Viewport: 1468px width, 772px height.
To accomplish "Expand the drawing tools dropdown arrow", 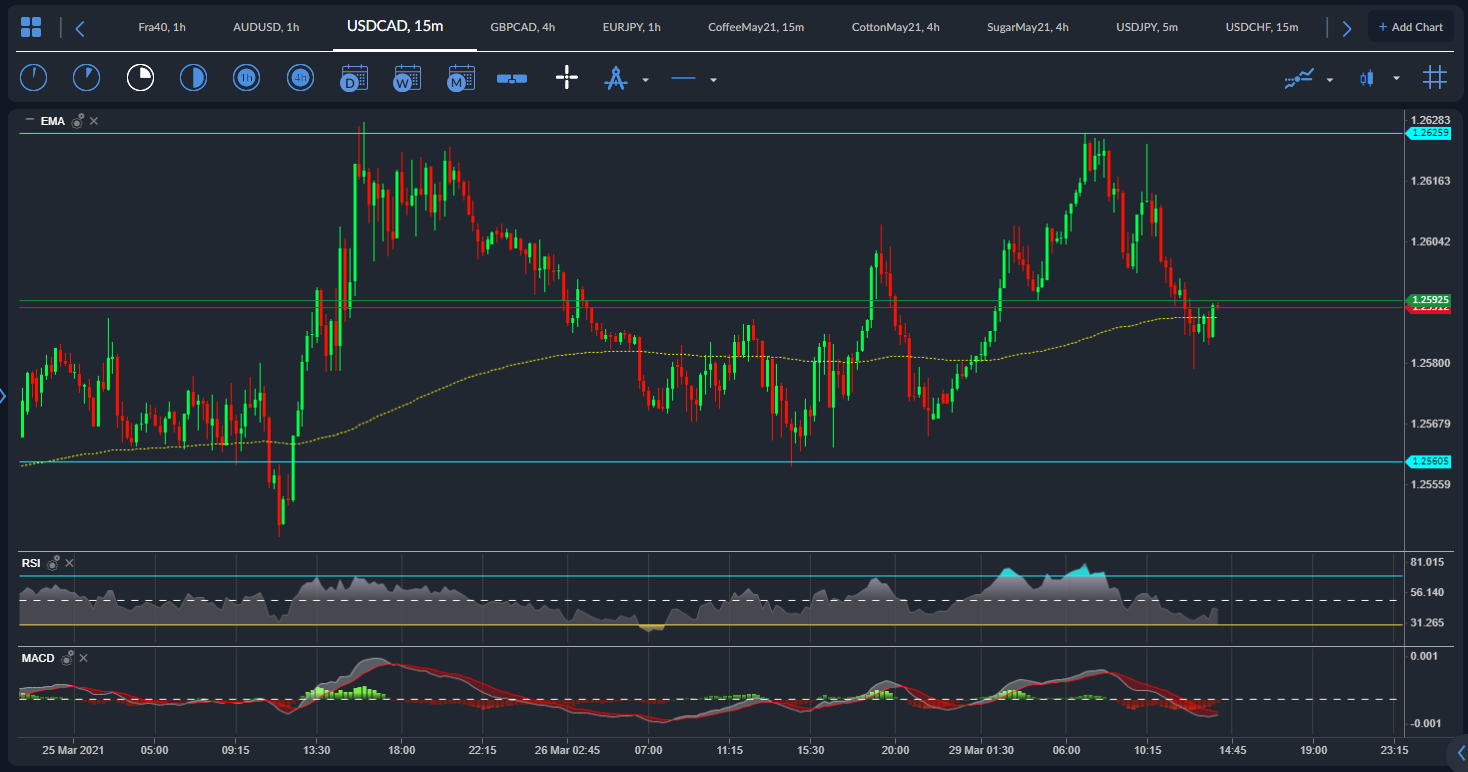I will [x=645, y=80].
